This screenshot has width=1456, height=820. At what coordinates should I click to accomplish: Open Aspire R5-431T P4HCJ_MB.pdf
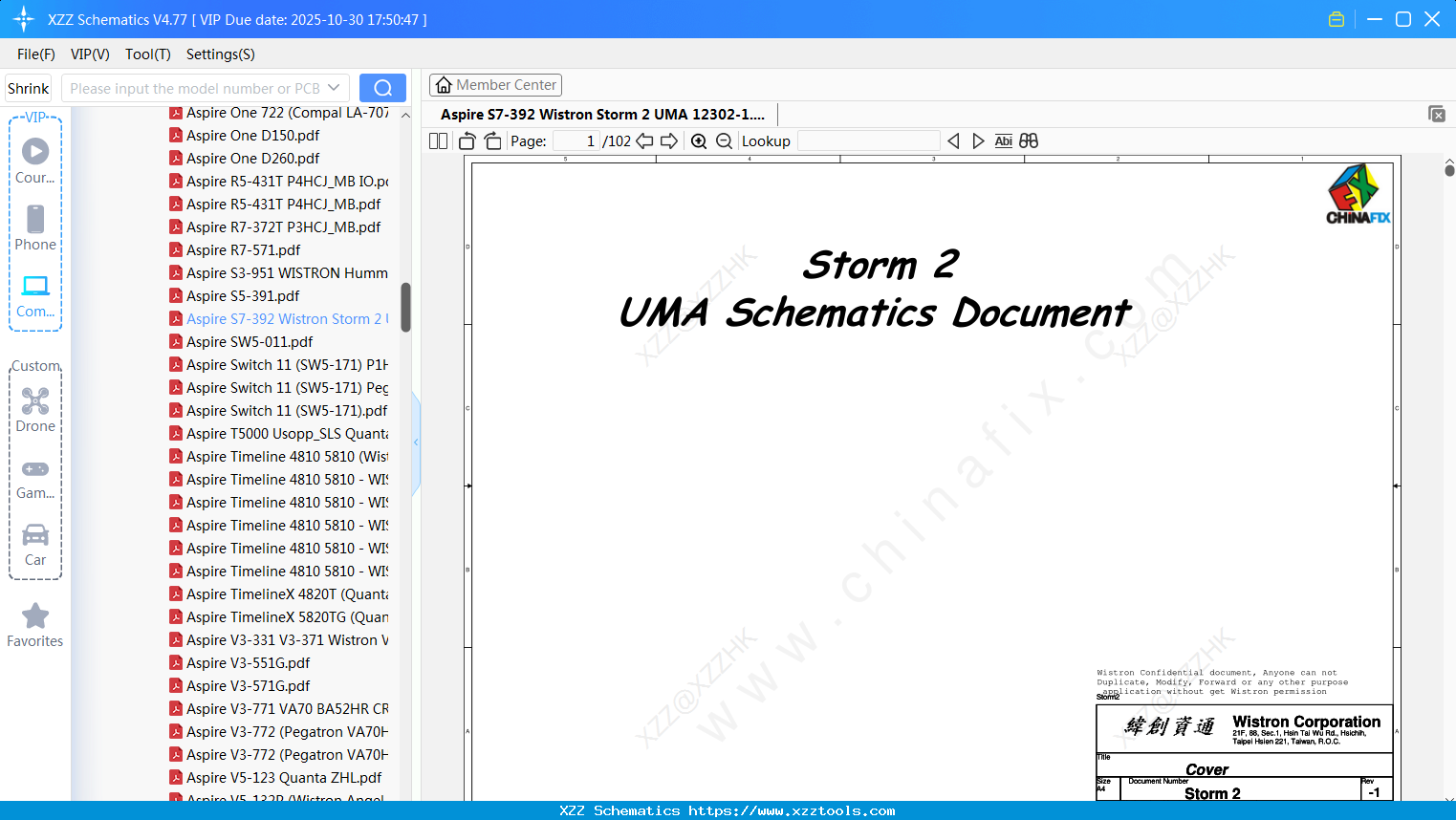tap(275, 205)
